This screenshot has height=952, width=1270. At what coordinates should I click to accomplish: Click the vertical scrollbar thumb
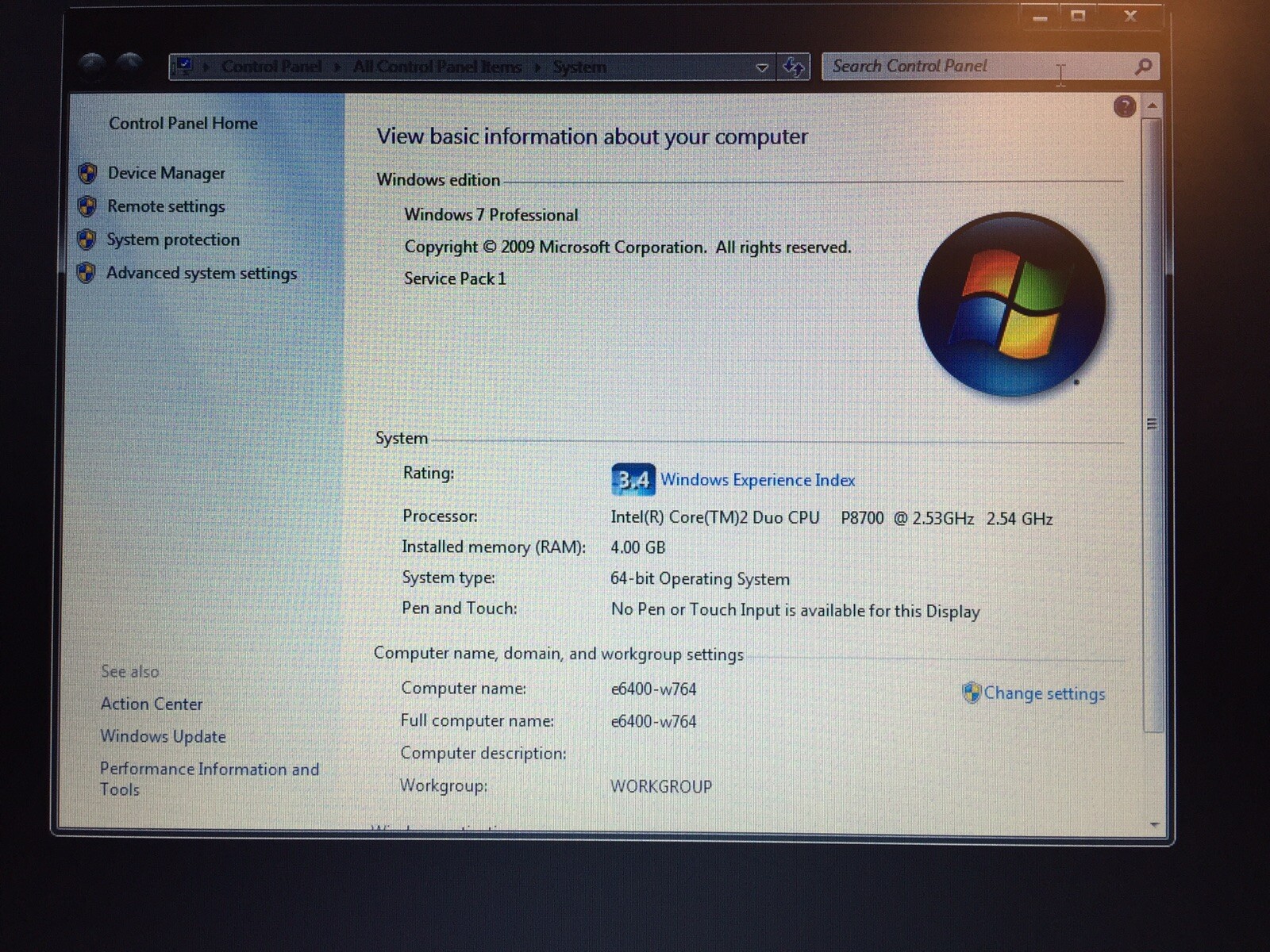[x=1153, y=424]
